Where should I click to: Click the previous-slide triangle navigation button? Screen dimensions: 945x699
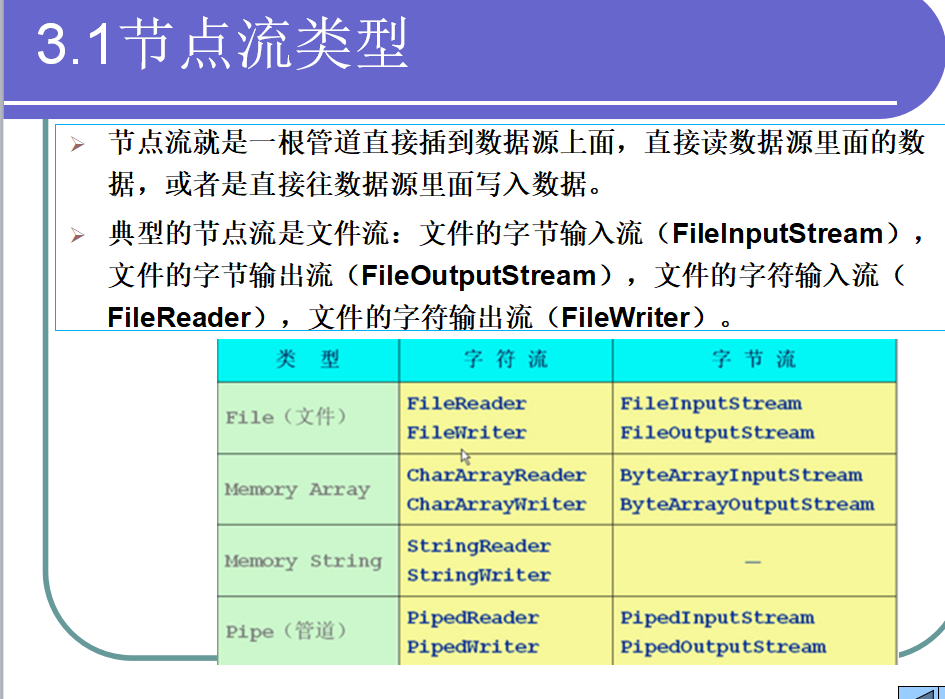click(918, 692)
